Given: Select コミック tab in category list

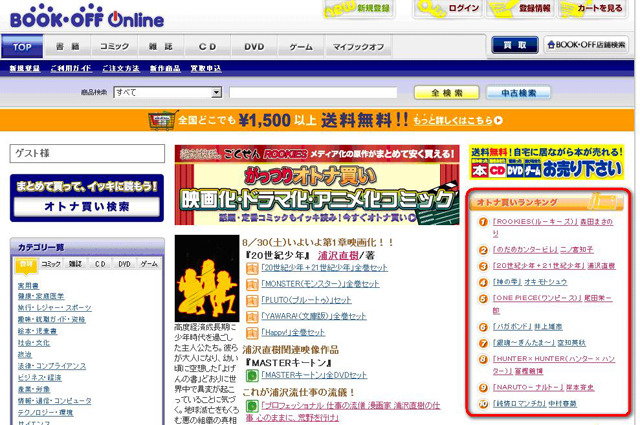Looking at the screenshot, I should 51,264.
